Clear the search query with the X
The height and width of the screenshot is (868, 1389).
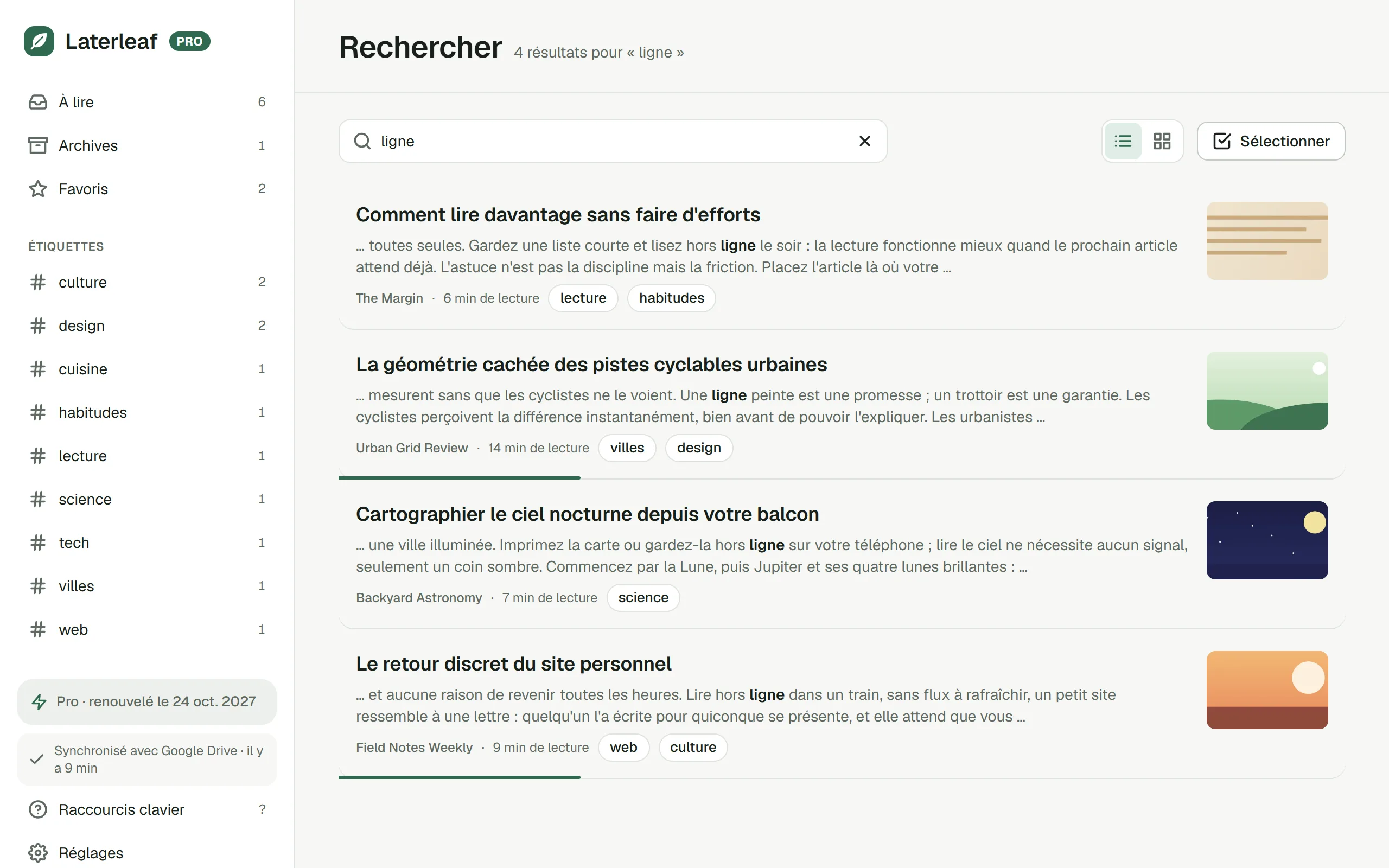point(864,141)
